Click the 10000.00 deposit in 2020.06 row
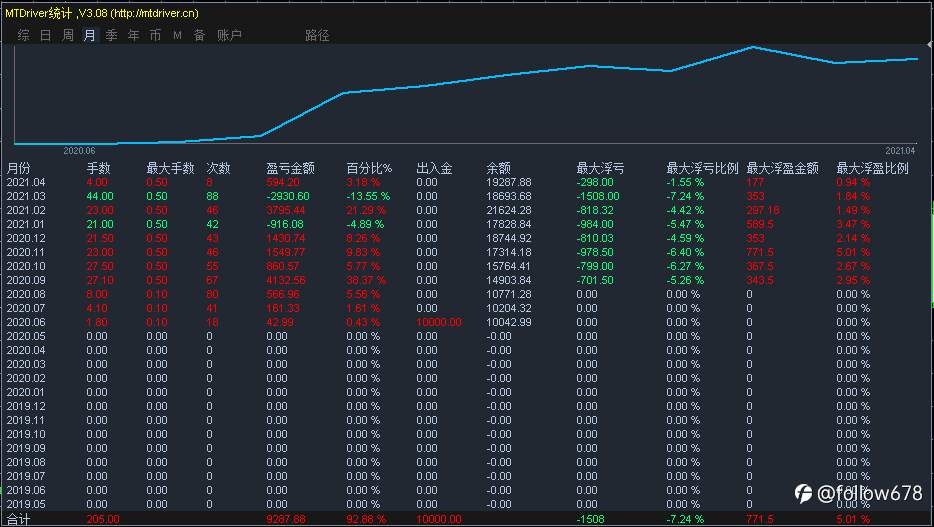934x527 pixels. coord(439,322)
